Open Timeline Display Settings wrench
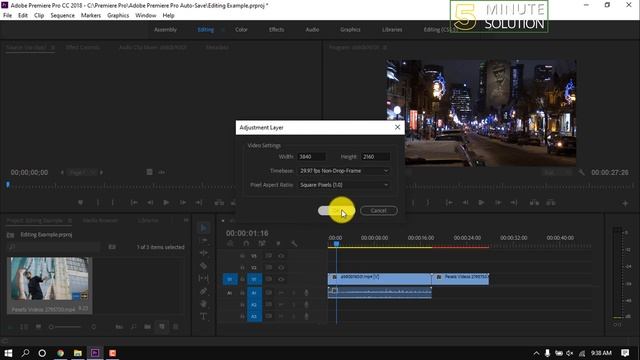The height and width of the screenshot is (360, 640). [294, 244]
